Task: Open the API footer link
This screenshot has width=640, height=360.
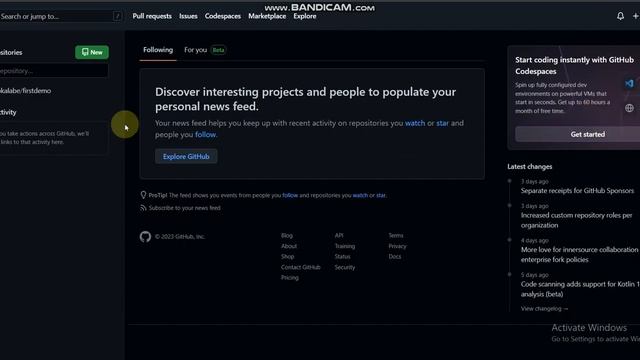Action: tap(339, 236)
